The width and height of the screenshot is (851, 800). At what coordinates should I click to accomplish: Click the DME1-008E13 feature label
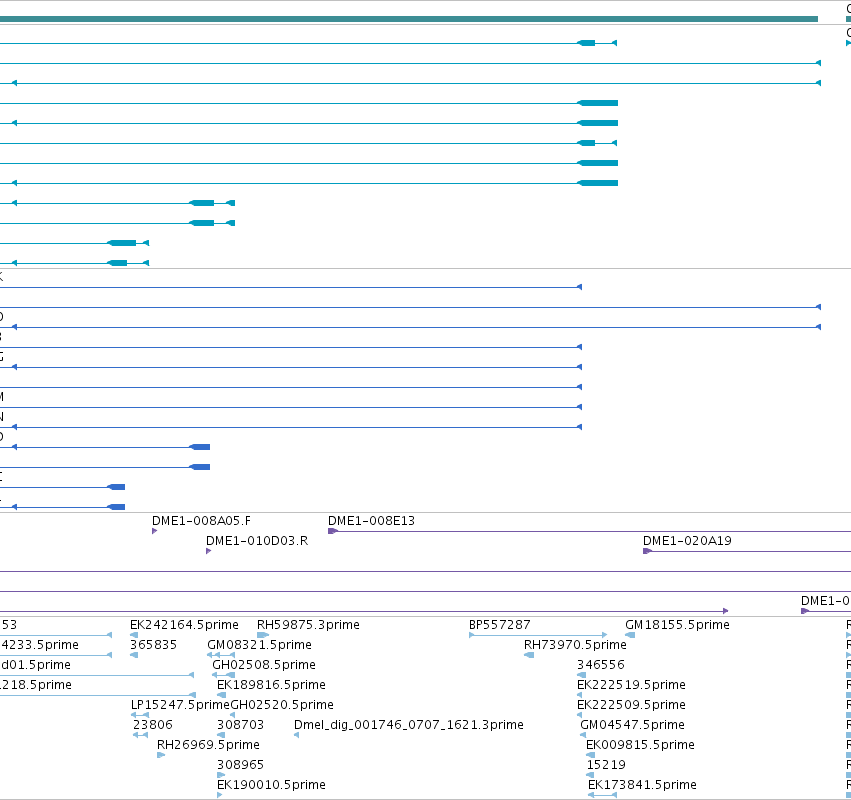[371, 521]
